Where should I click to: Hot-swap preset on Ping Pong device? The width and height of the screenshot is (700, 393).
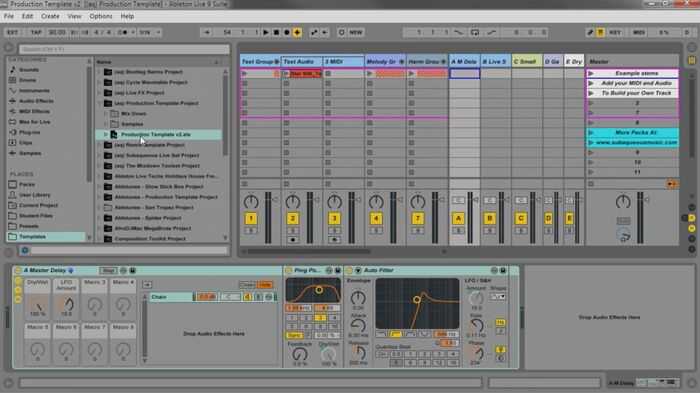pos(329,271)
